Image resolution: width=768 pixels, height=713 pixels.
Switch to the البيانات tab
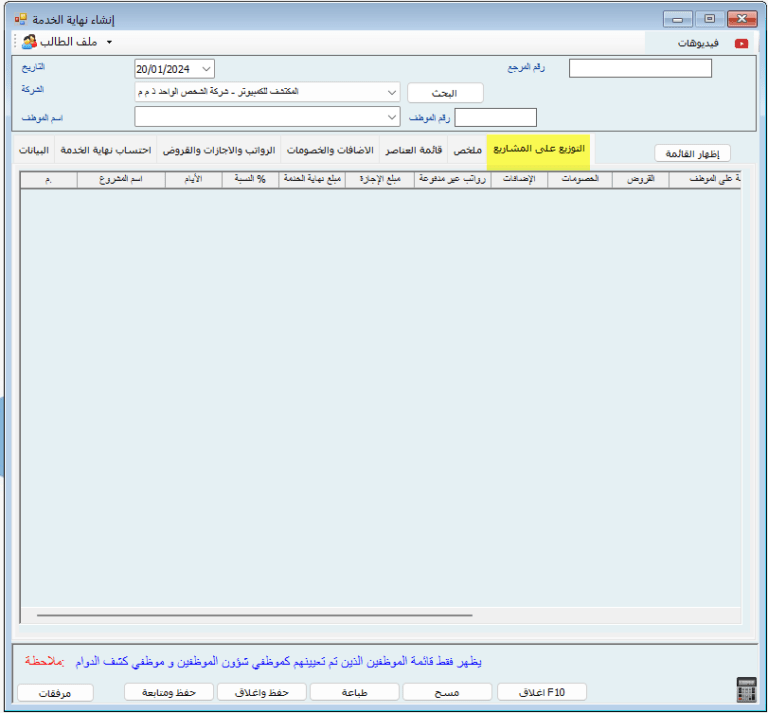(x=35, y=150)
